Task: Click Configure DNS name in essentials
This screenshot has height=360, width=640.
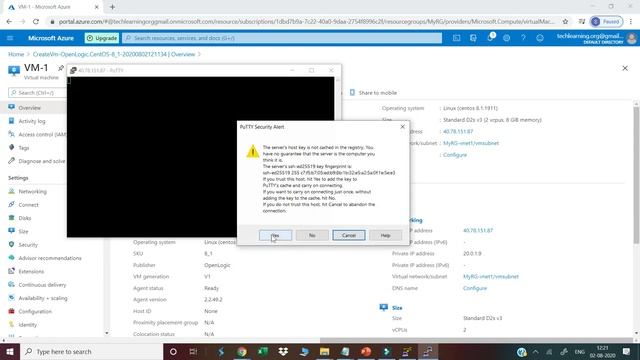Action: pyautogui.click(x=455, y=155)
